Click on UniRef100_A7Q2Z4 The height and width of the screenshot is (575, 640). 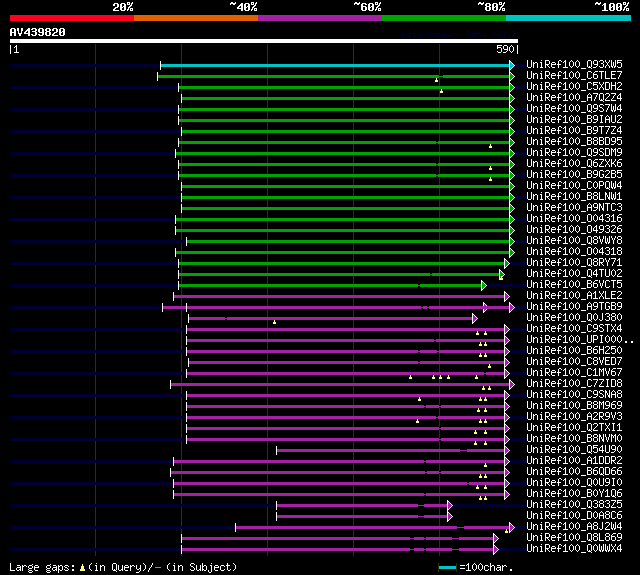pos(574,98)
